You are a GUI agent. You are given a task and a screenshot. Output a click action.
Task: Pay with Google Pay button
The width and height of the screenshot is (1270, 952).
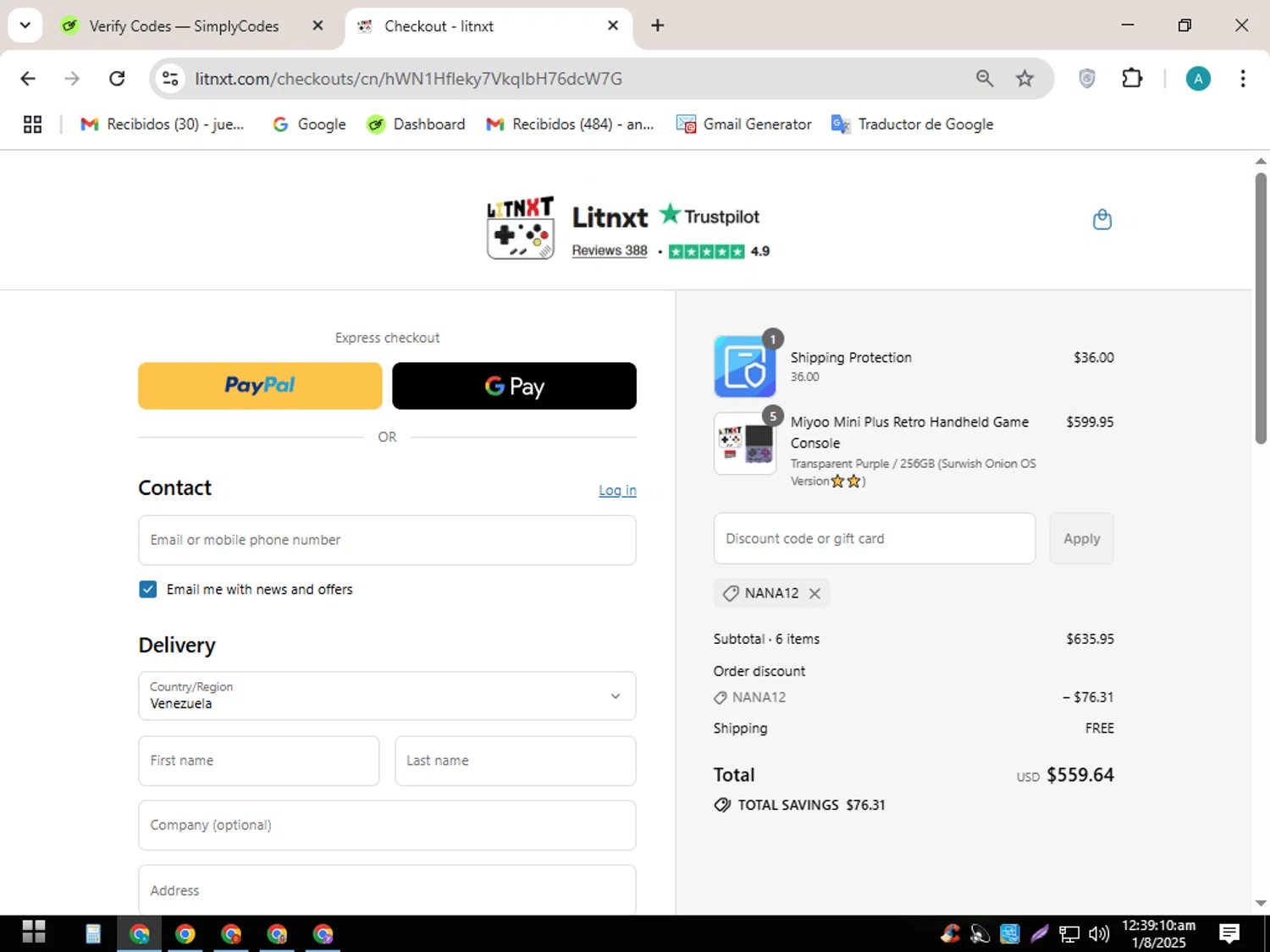coord(514,386)
